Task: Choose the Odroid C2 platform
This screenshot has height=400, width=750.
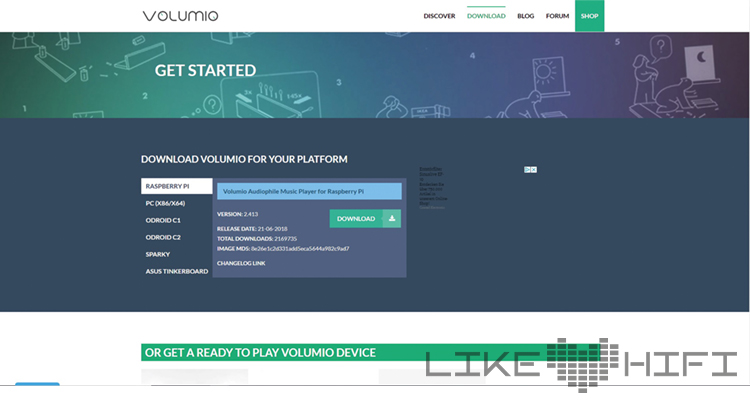Action: 163,237
